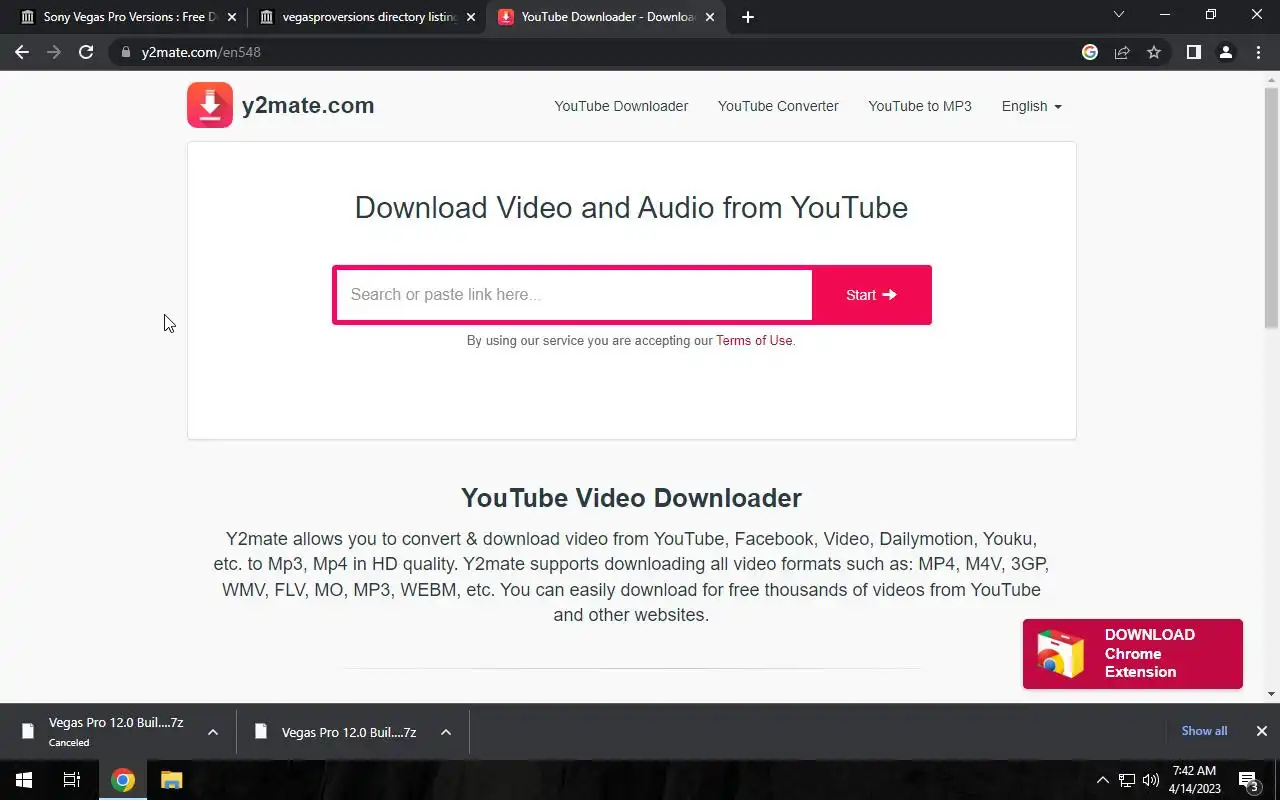This screenshot has height=800, width=1280.
Task: Toggle the browser side panel icon
Action: (1193, 52)
